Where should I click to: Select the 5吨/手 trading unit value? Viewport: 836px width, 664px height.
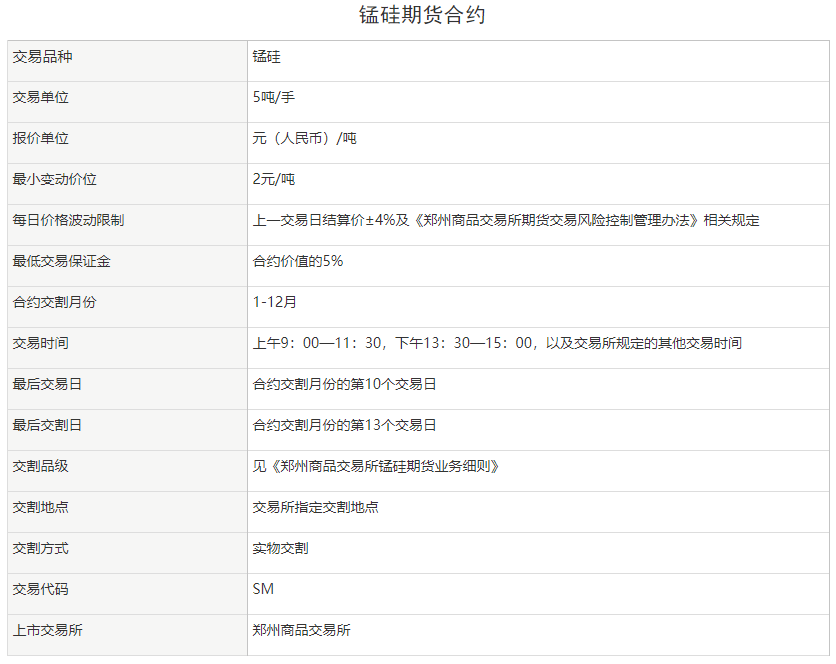click(274, 98)
